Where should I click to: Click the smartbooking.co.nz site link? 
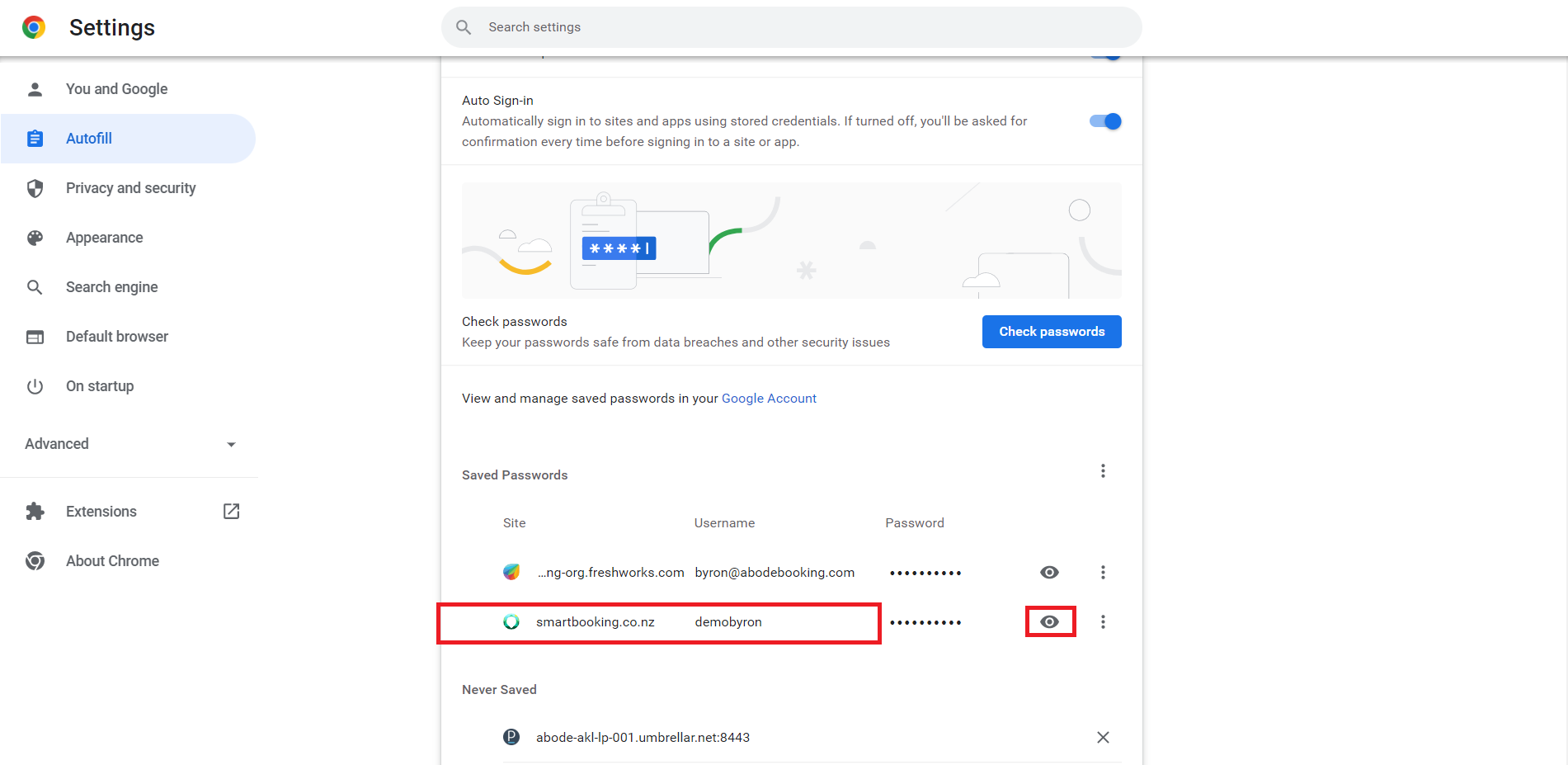(596, 622)
